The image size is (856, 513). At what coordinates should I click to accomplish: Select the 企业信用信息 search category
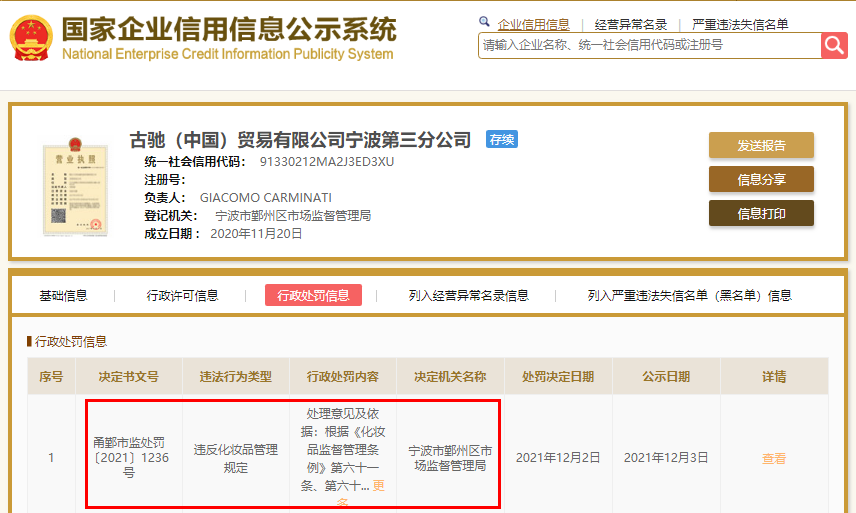[534, 24]
